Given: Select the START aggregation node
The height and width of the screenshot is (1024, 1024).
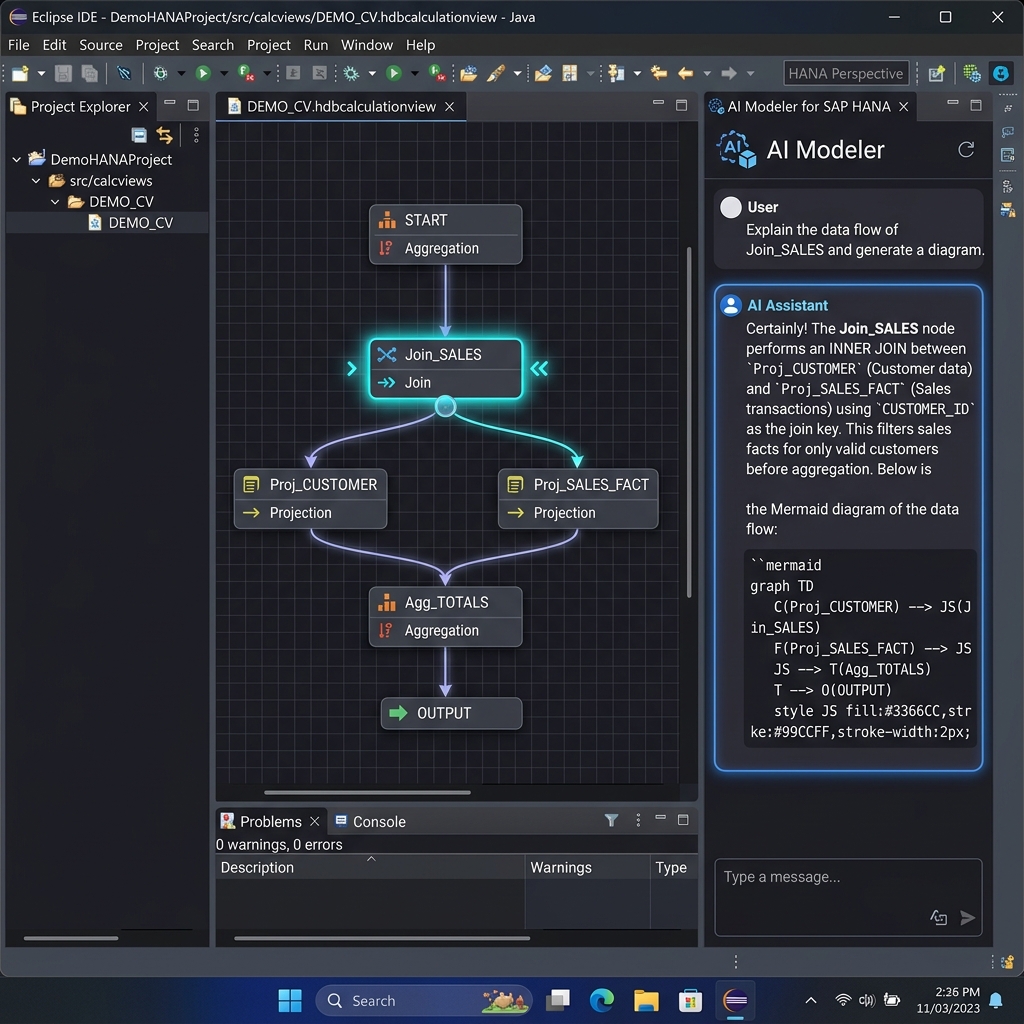Looking at the screenshot, I should (445, 233).
